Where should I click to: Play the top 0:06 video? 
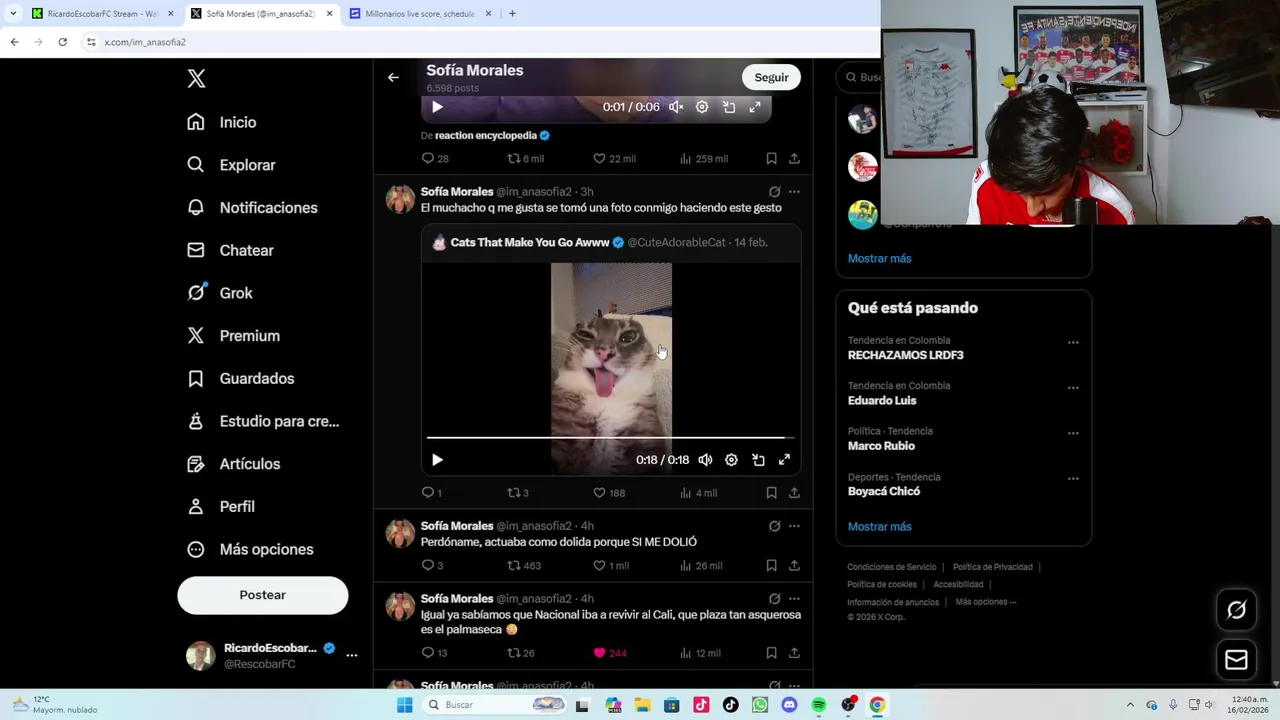[437, 107]
